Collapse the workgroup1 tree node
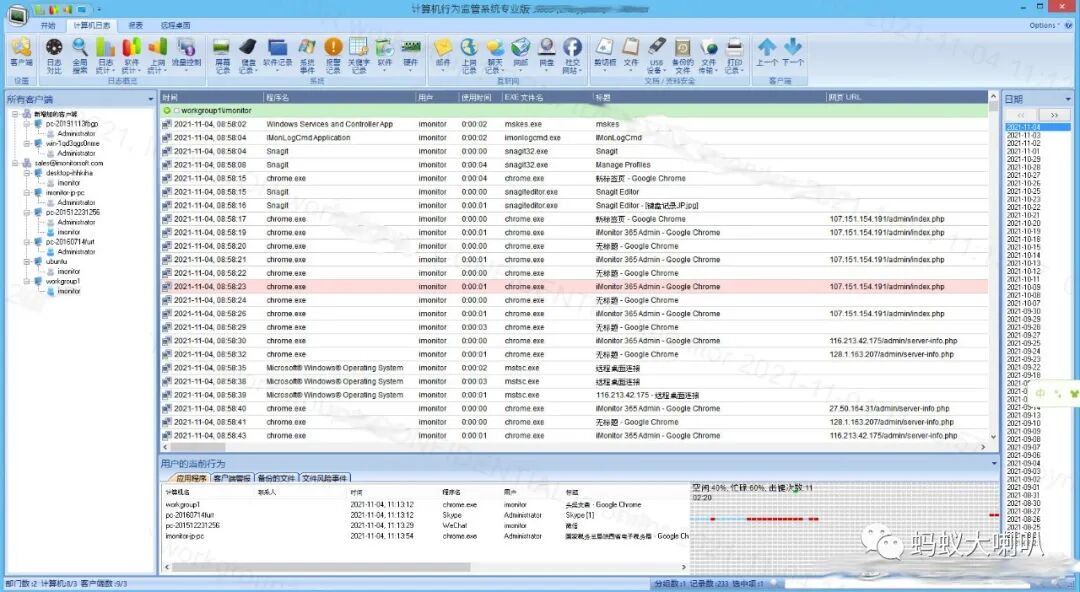The height and width of the screenshot is (592, 1080). coord(28,281)
